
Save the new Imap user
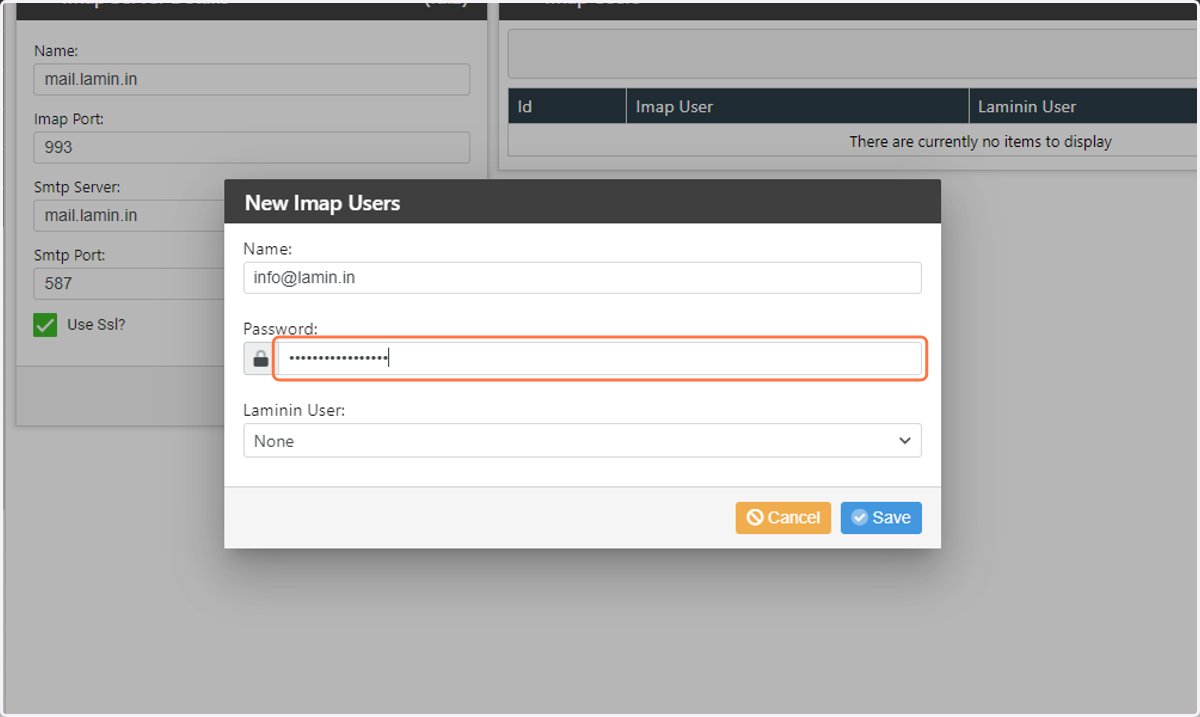[x=881, y=517]
